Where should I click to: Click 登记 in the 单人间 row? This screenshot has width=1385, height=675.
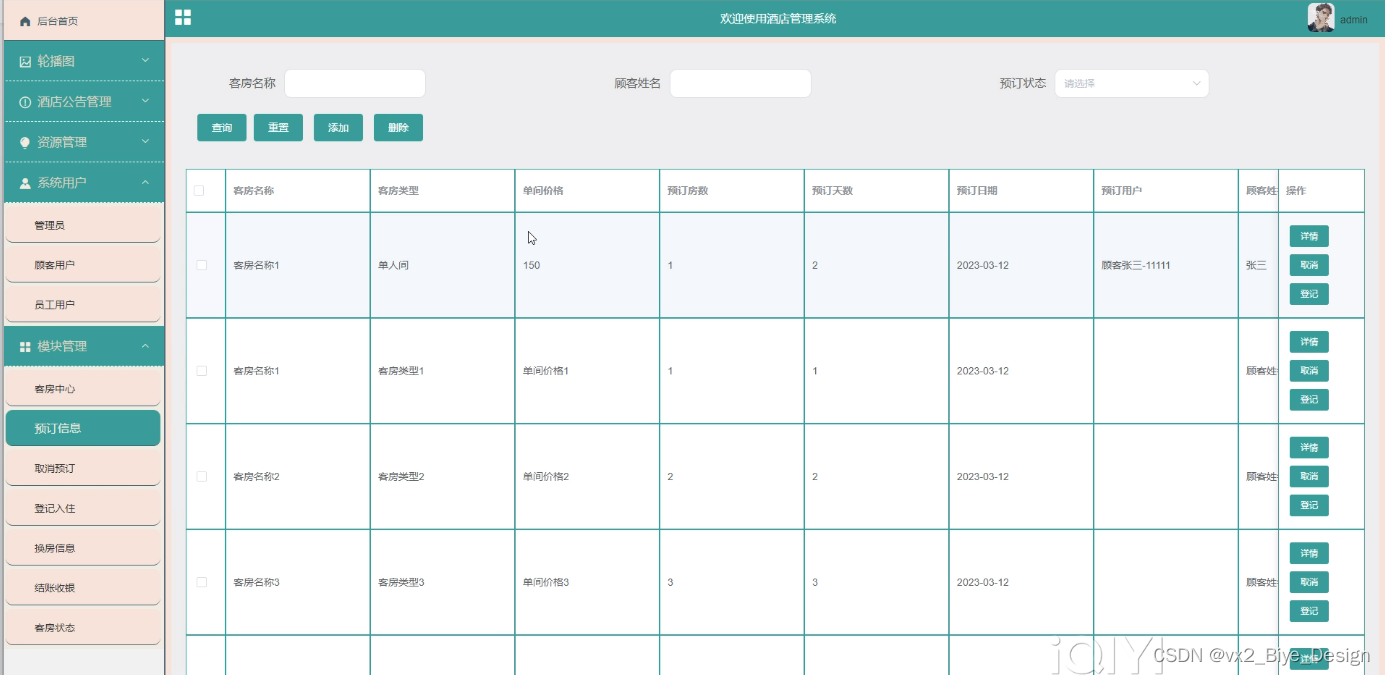coord(1309,294)
